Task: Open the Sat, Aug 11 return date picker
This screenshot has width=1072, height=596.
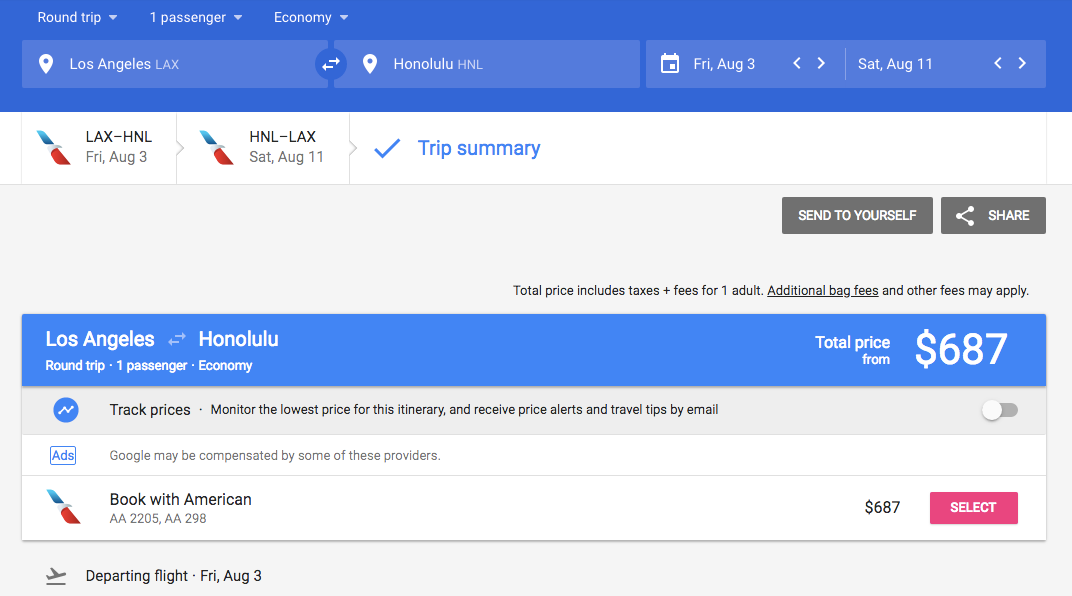Action: (x=896, y=64)
